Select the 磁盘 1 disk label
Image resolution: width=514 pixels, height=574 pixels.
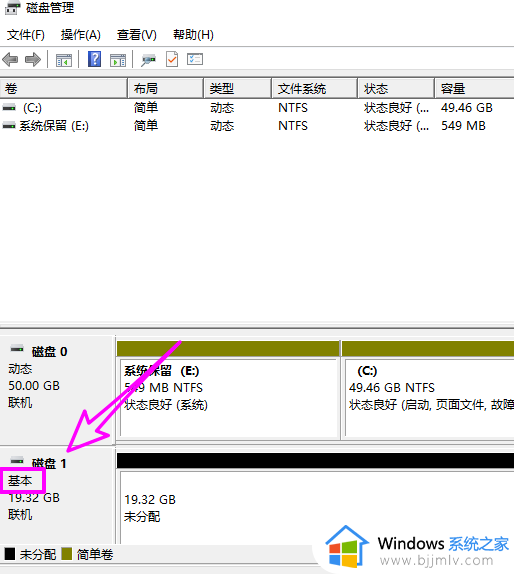pos(49,463)
